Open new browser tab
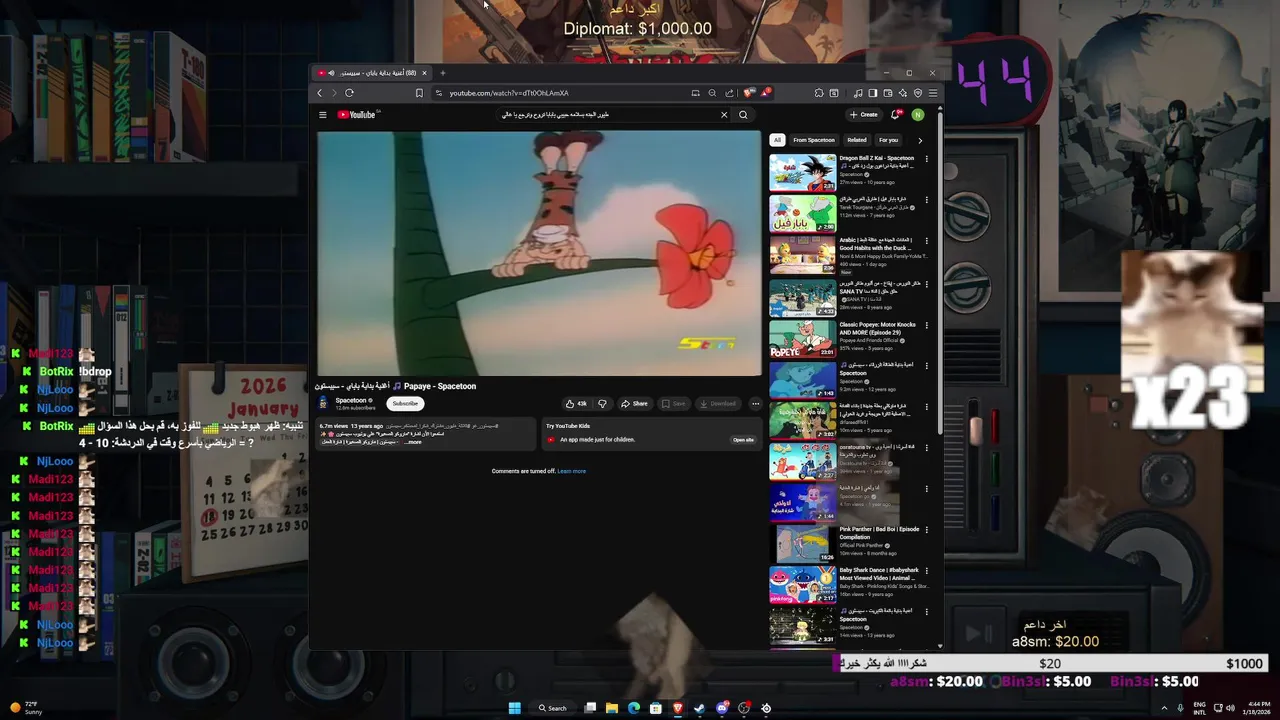 tap(442, 73)
